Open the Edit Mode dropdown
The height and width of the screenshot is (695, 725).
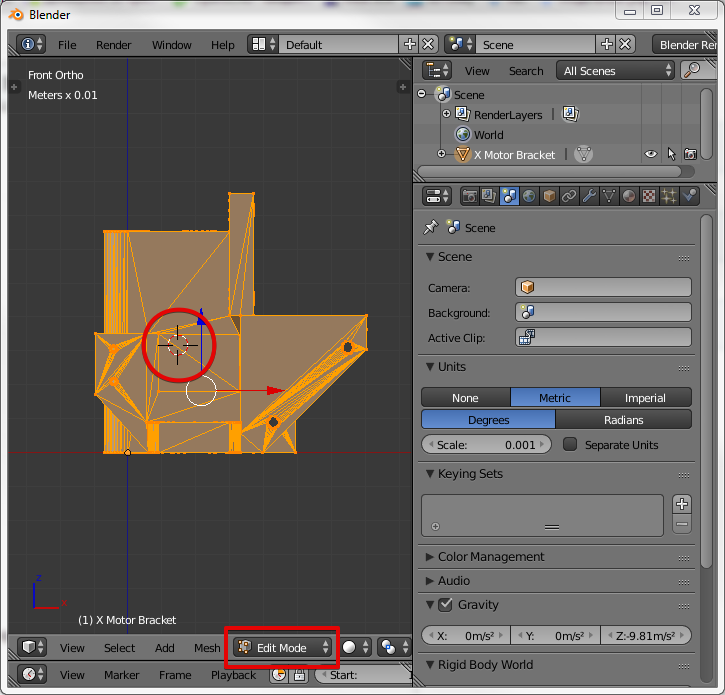click(283, 647)
